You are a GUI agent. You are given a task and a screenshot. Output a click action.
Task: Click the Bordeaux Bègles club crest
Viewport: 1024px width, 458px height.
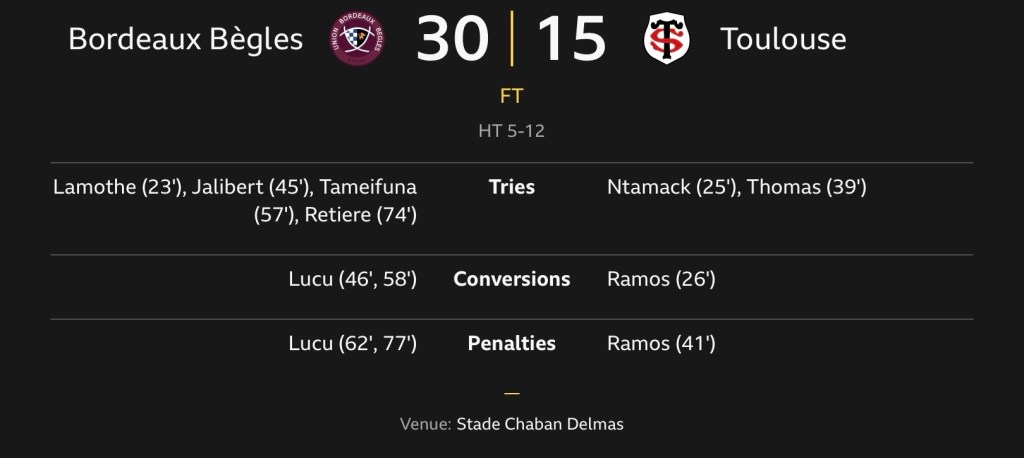[358, 39]
